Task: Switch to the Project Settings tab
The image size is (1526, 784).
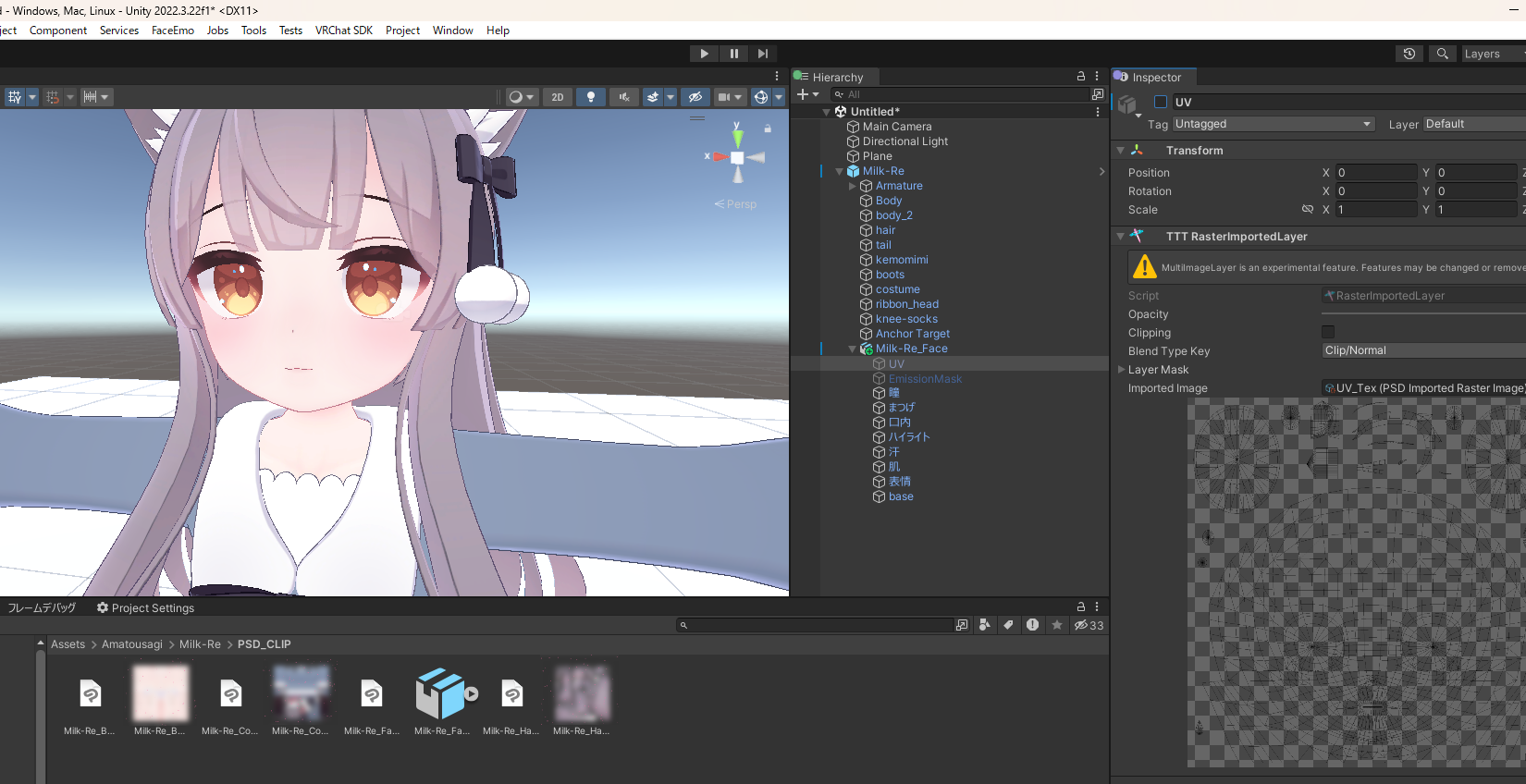Action: click(146, 608)
